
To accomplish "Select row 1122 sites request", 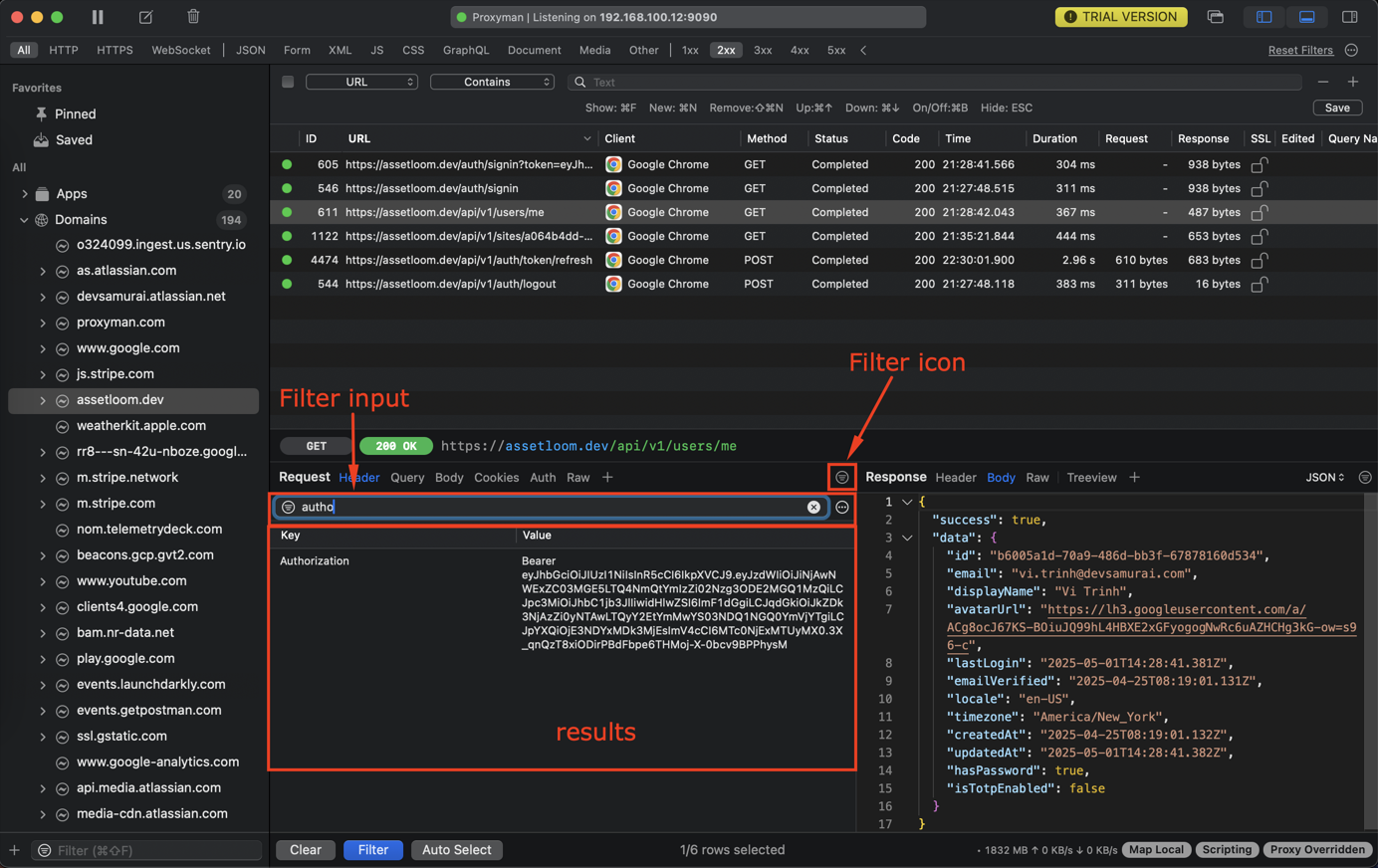I will tap(823, 236).
